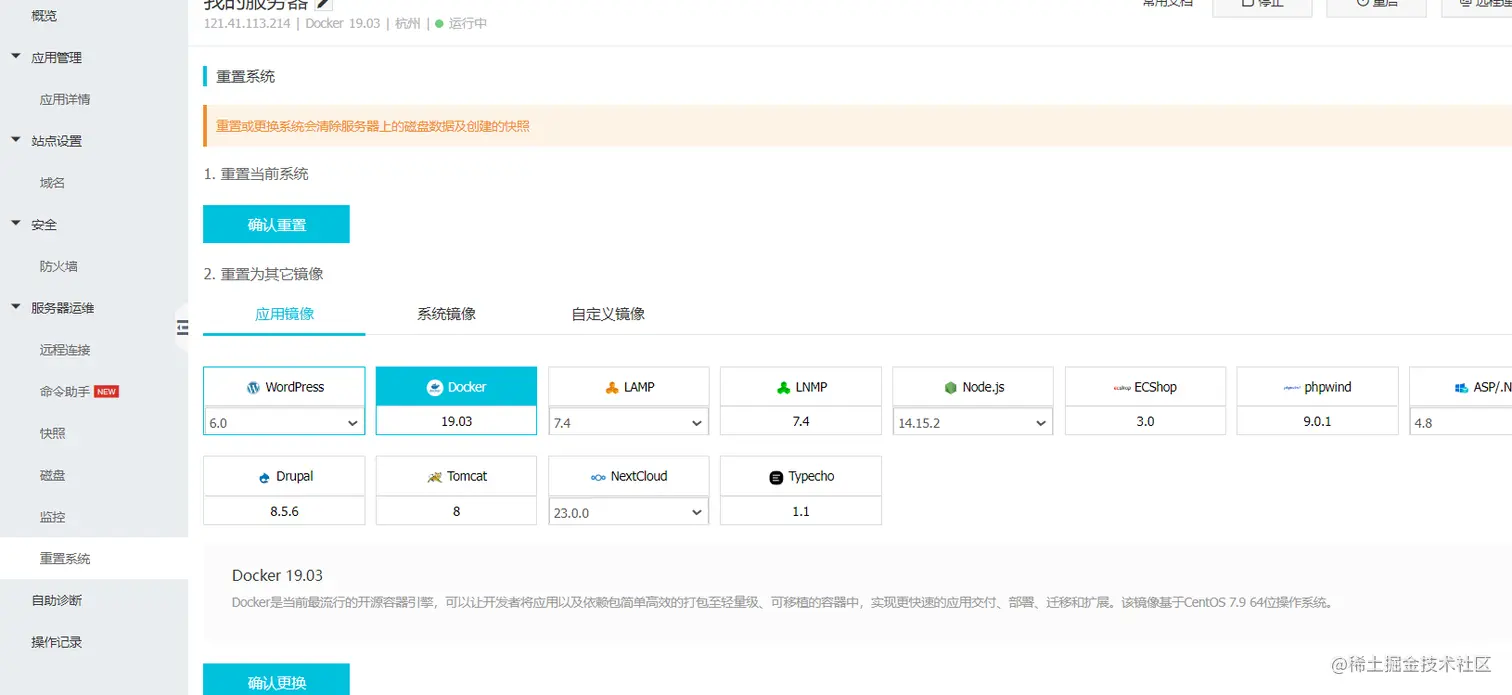Collapse the 应用管理 sidebar section

click(15, 57)
